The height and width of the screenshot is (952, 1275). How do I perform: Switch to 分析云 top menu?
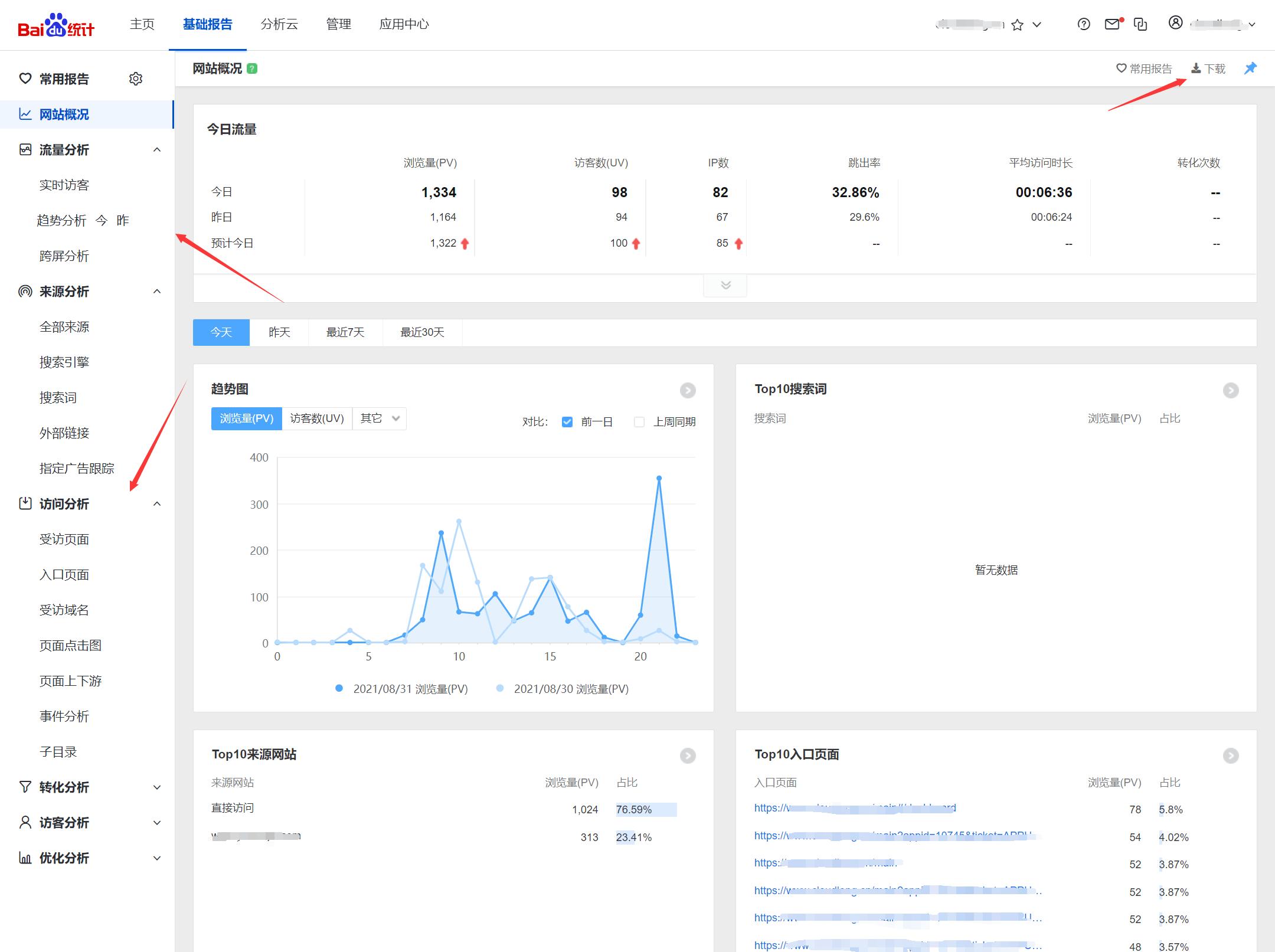pyautogui.click(x=279, y=24)
